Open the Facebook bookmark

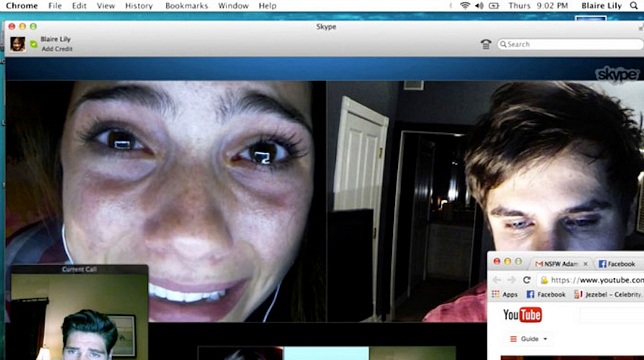coord(546,294)
